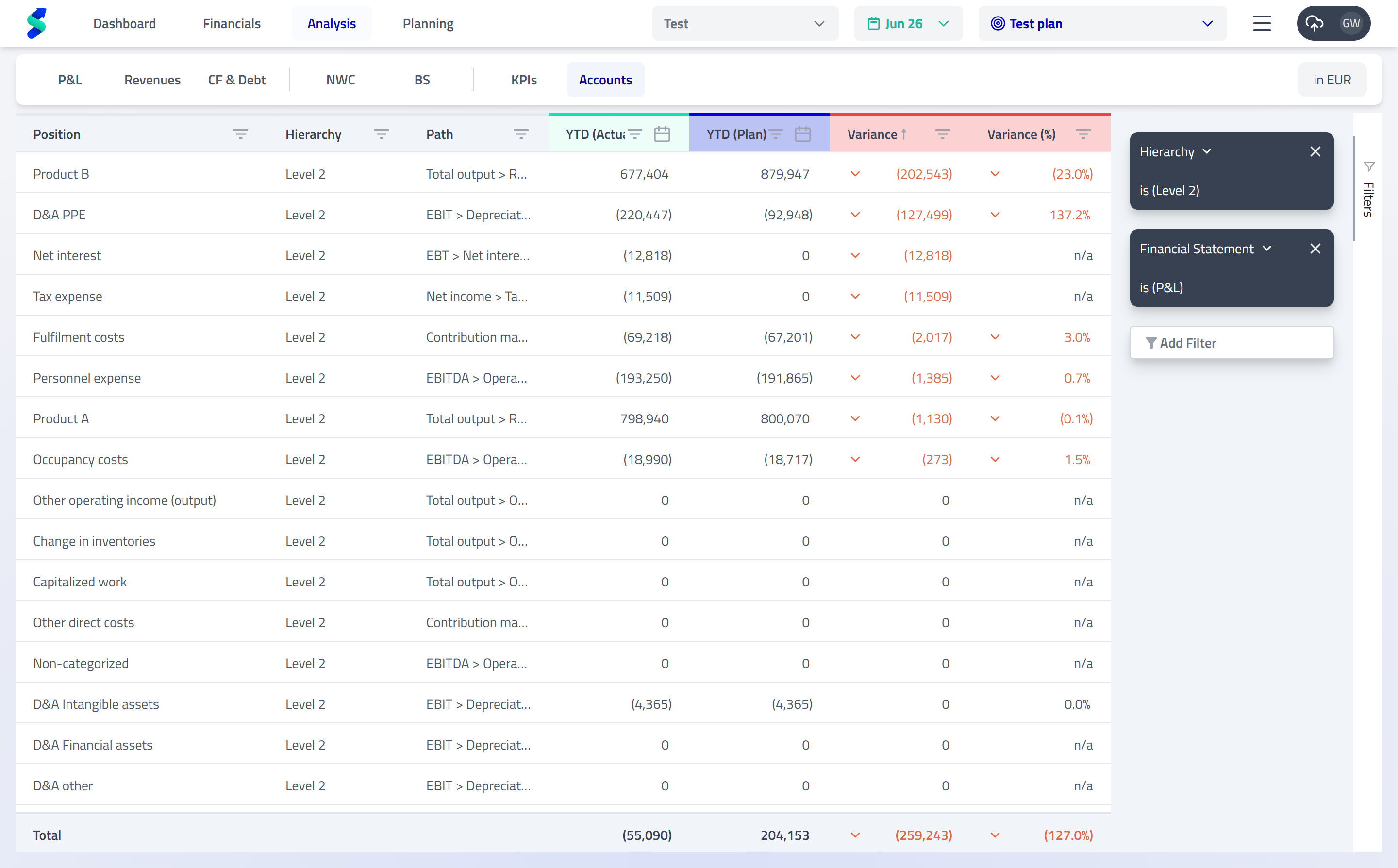
Task: Open the calendar icon on YTD (Actual) column
Action: (662, 134)
